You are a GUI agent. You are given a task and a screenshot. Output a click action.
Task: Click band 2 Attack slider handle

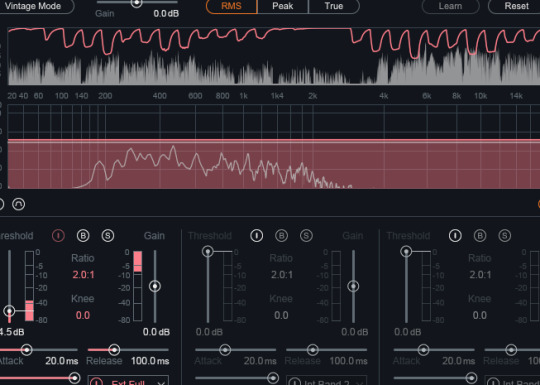[225, 350]
